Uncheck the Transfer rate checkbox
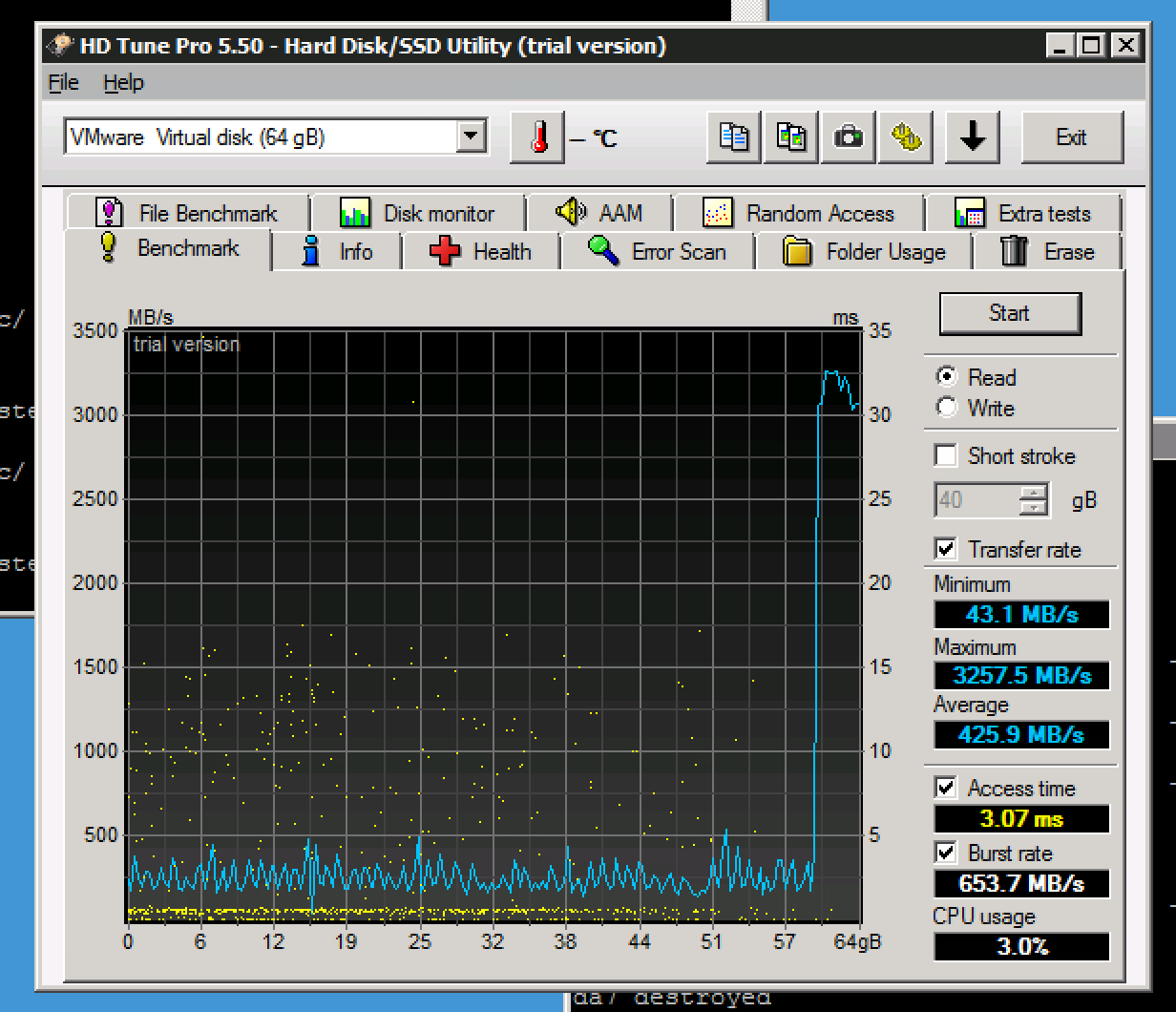Image resolution: width=1176 pixels, height=1012 pixels. 946,549
